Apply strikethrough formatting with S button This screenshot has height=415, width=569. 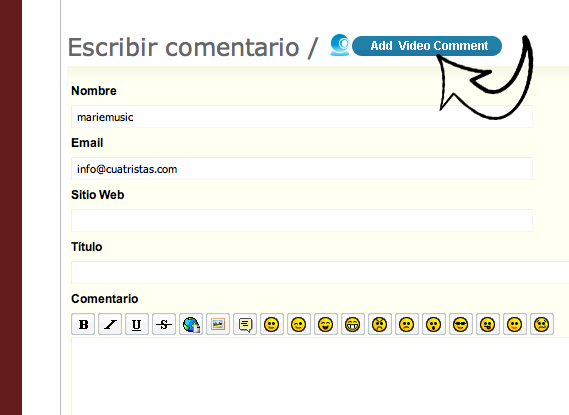(164, 324)
